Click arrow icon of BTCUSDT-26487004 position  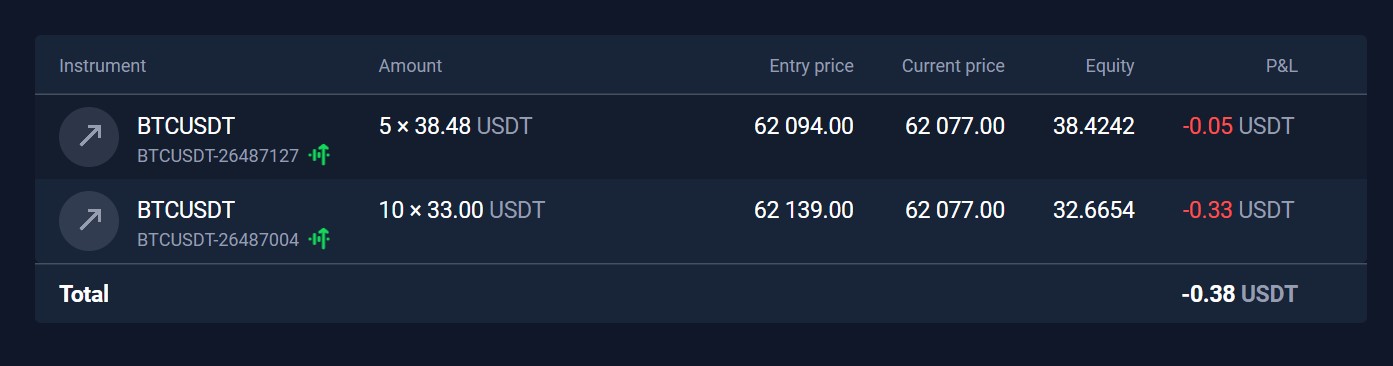coord(89,220)
